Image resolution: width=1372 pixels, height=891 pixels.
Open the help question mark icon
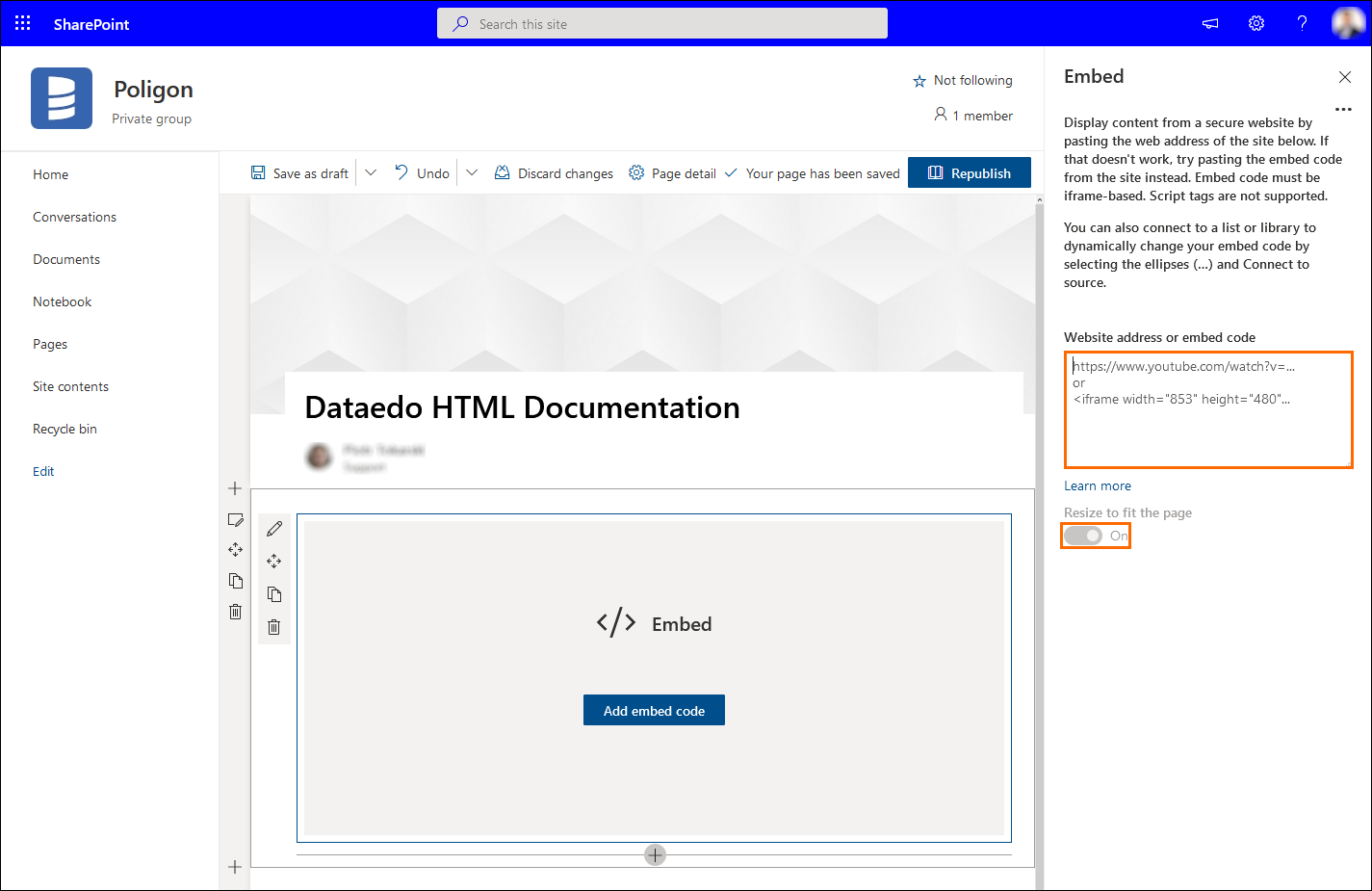pos(1302,23)
